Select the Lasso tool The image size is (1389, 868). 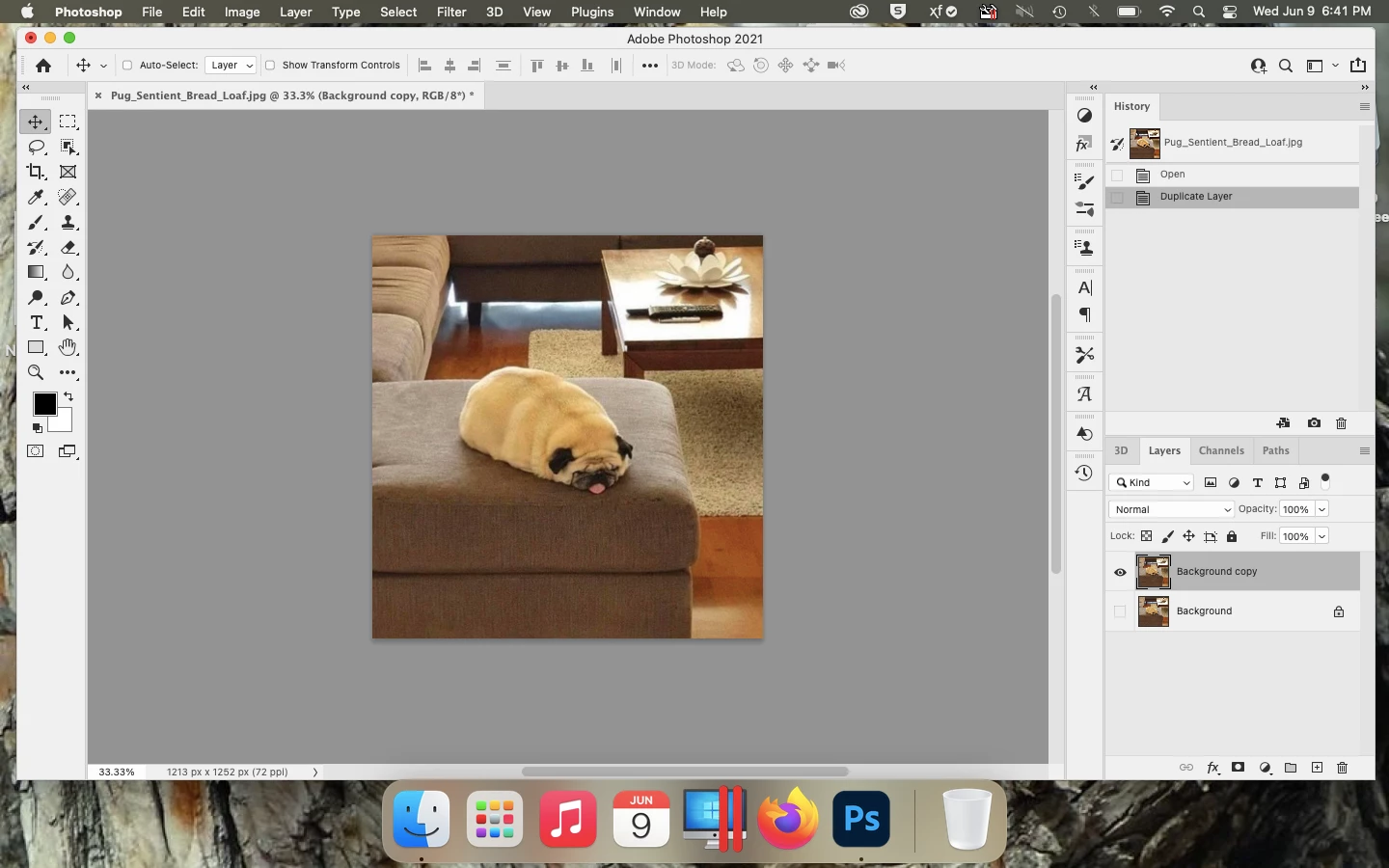point(36,147)
